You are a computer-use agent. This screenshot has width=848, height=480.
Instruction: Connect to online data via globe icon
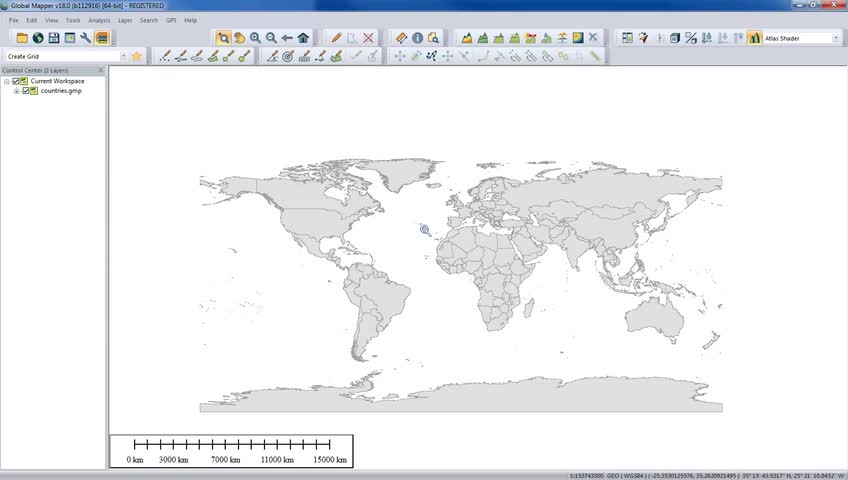(x=38, y=38)
